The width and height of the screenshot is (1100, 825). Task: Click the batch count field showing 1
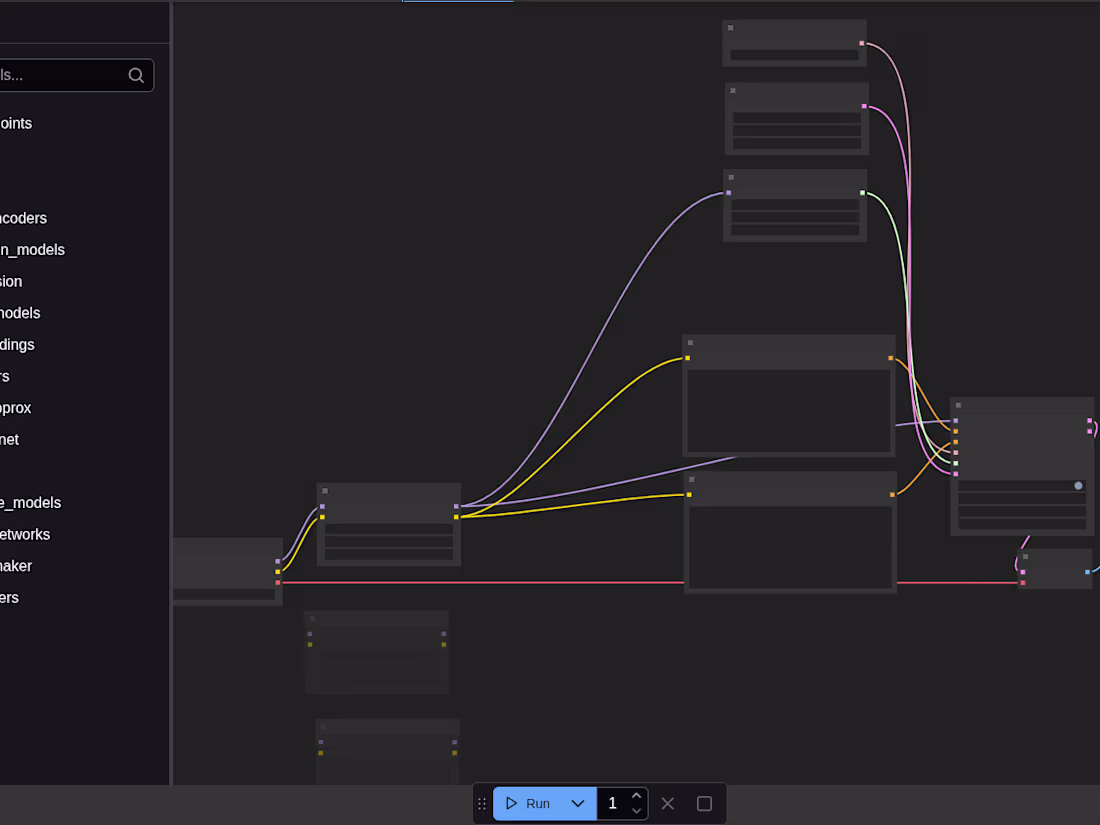click(x=613, y=803)
